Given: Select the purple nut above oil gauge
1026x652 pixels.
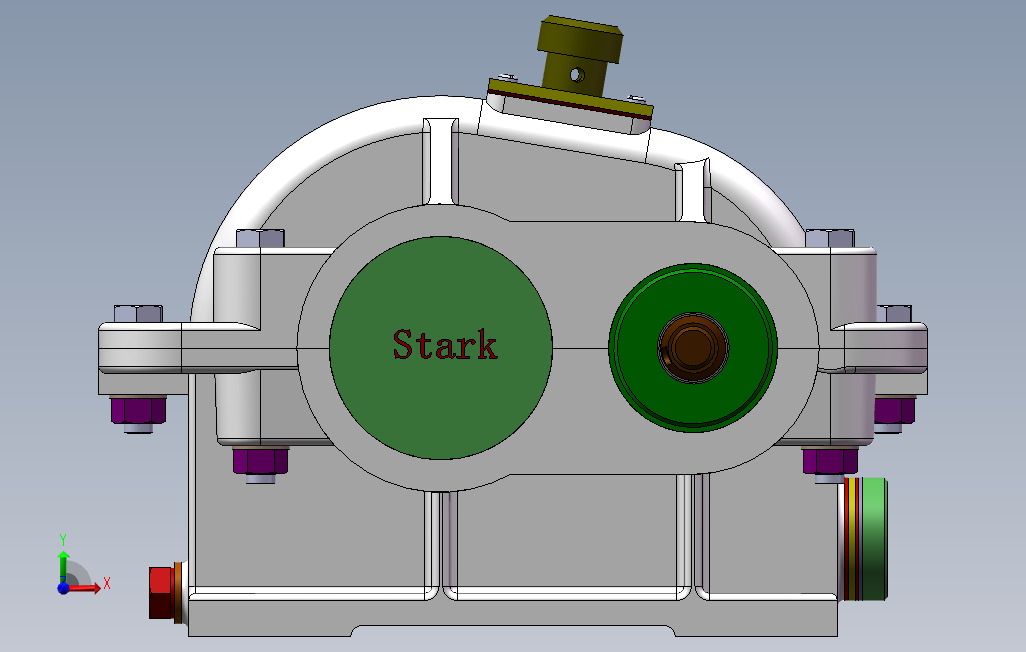Looking at the screenshot, I should click(x=830, y=461).
